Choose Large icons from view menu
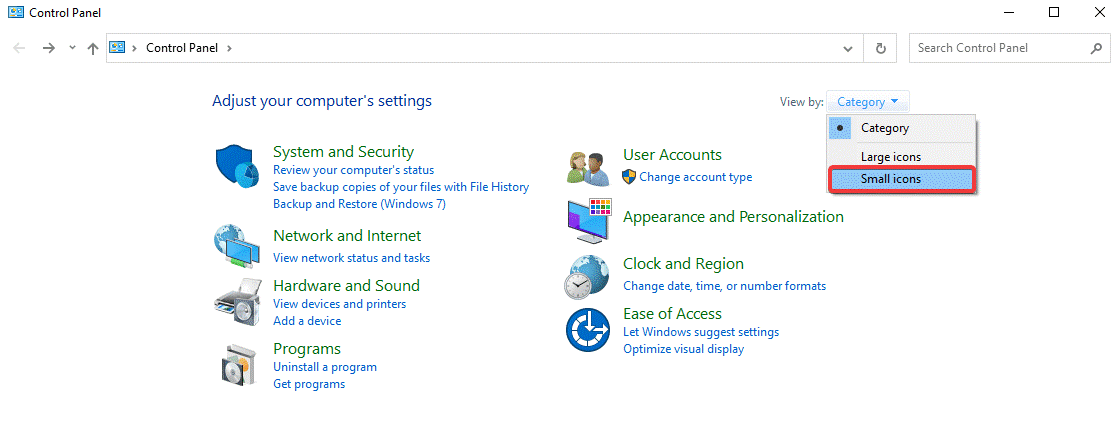The width and height of the screenshot is (1114, 434). (890, 157)
